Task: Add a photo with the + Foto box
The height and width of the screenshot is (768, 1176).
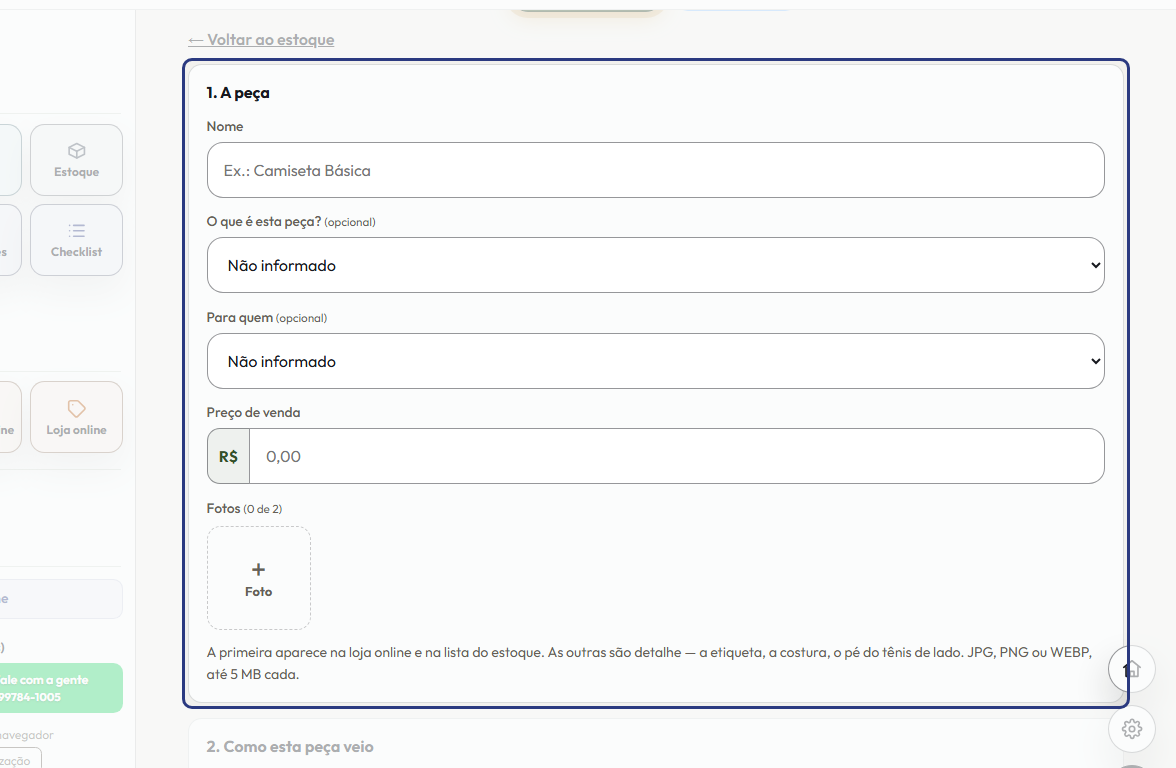Action: coord(259,578)
